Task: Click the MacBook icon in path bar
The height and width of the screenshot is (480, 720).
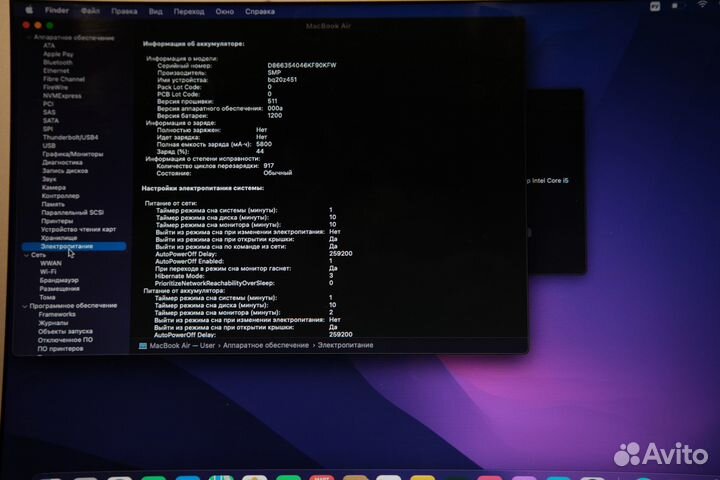Action: 143,346
